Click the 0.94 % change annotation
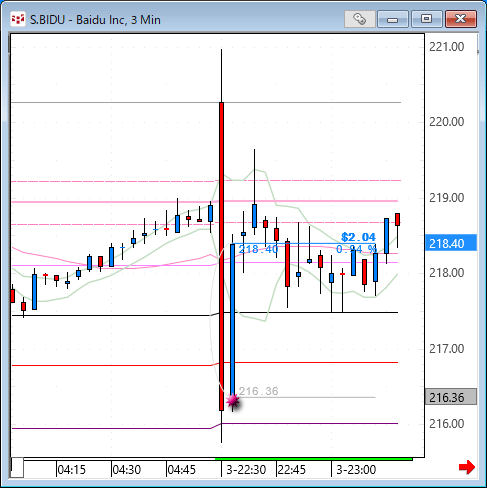Screen dimensions: 487x488 click(356, 249)
